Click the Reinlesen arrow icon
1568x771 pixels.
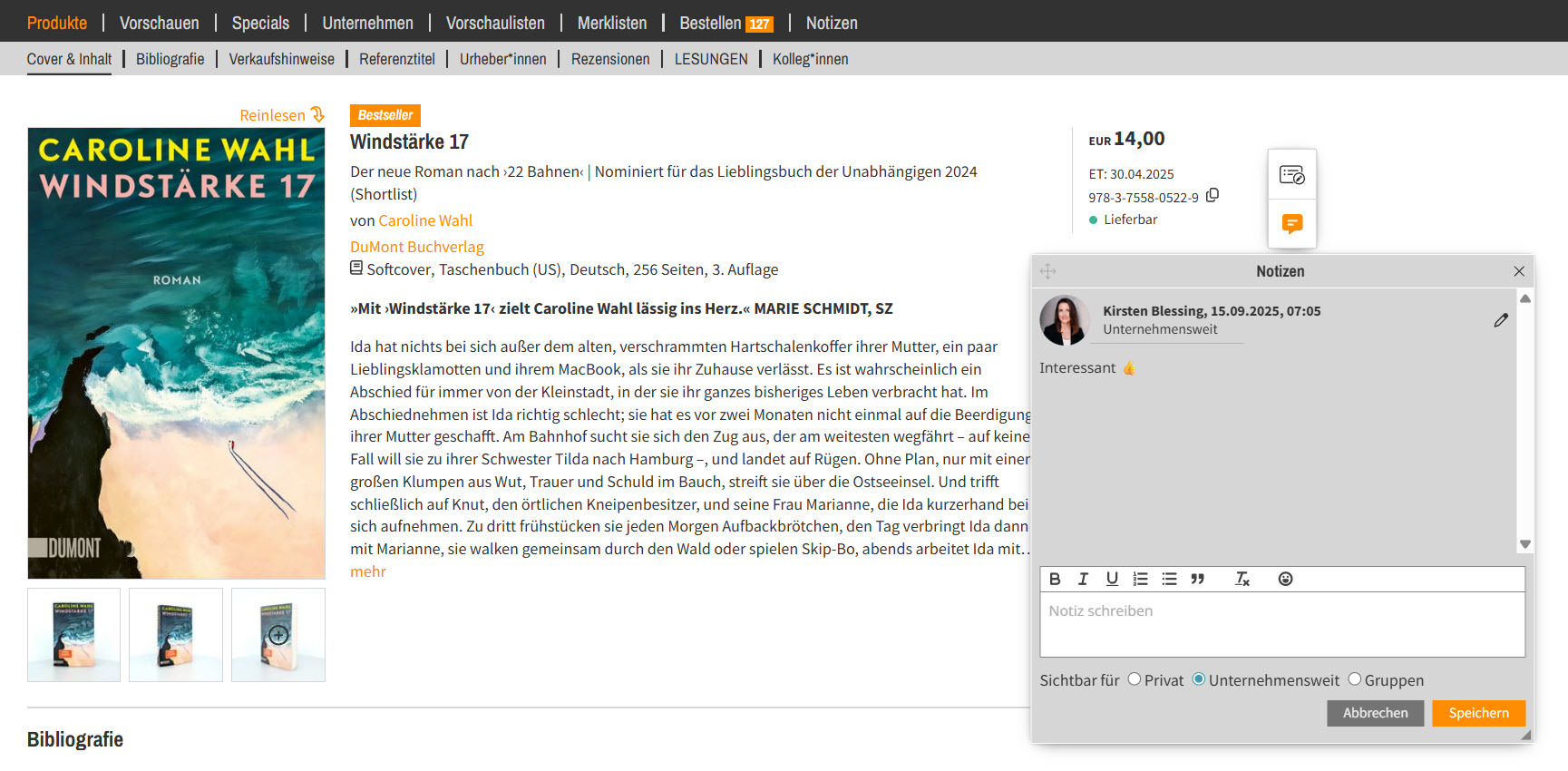[317, 115]
